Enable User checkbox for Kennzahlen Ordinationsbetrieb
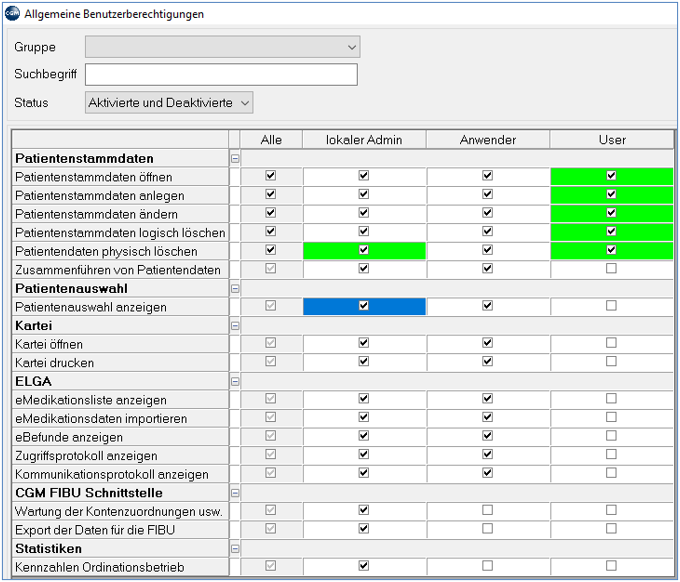The height and width of the screenshot is (582, 680). tap(611, 566)
